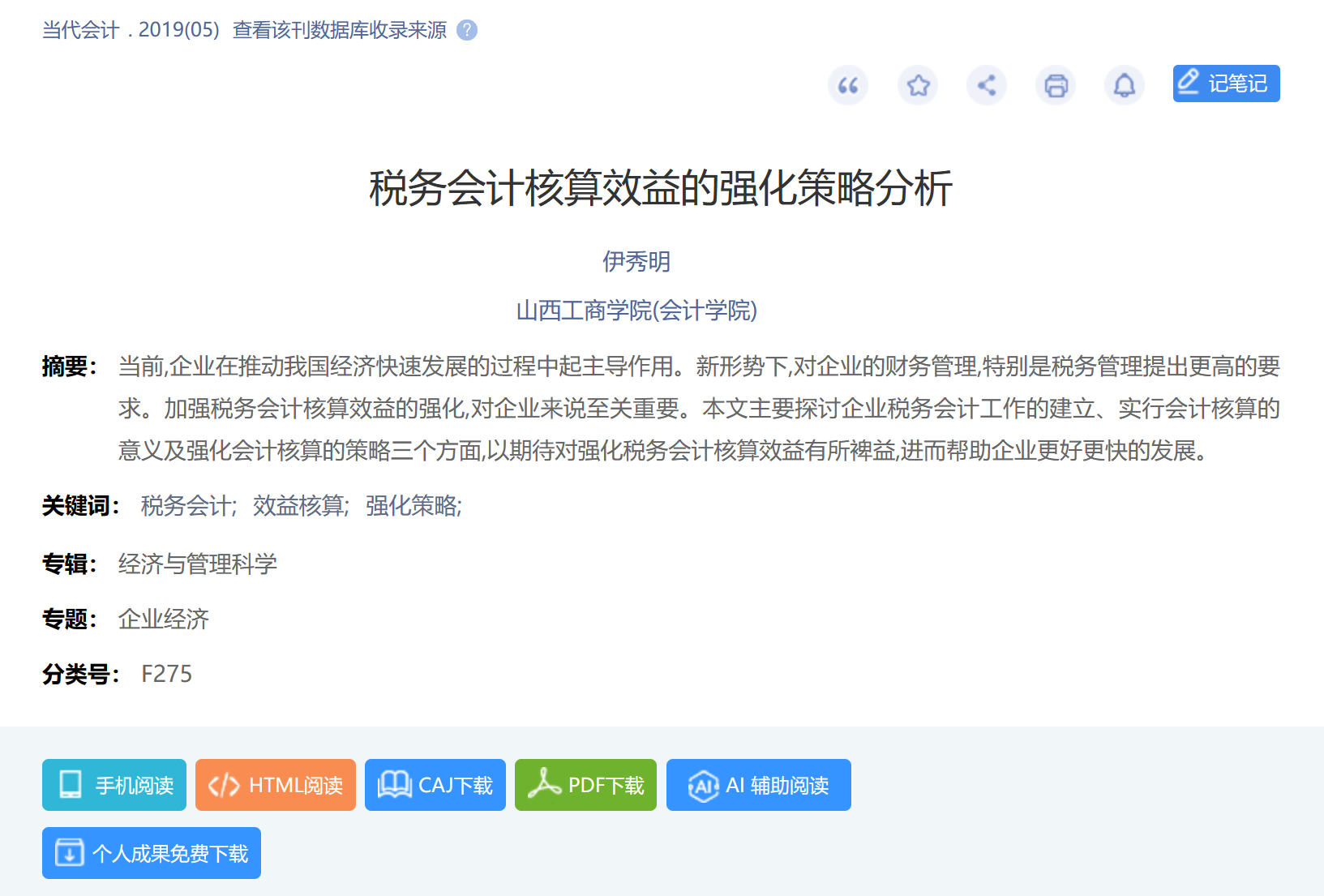Download the PDF via PDF下载

(x=585, y=785)
